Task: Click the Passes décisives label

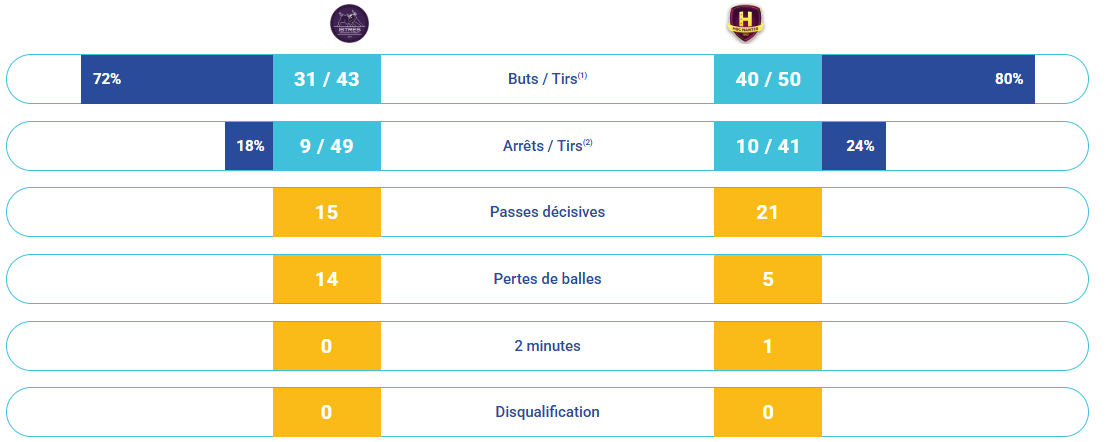Action: point(547,212)
